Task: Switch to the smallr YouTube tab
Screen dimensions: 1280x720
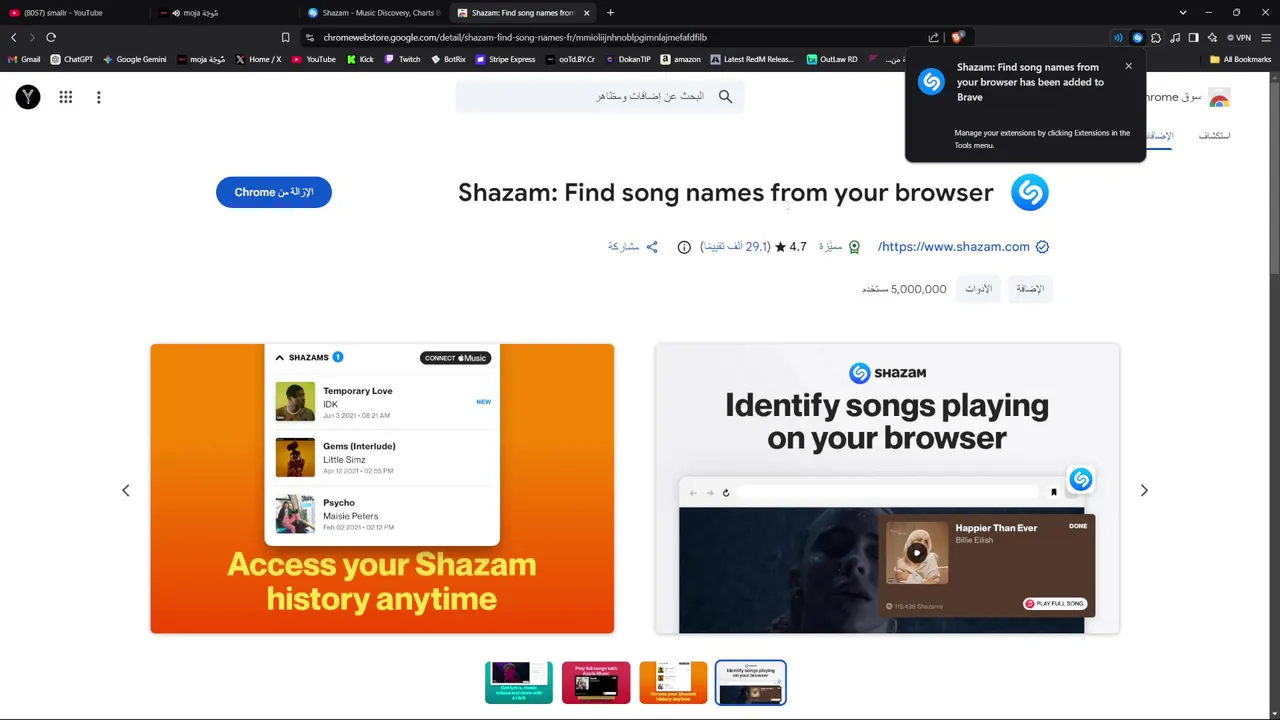Action: pos(75,13)
